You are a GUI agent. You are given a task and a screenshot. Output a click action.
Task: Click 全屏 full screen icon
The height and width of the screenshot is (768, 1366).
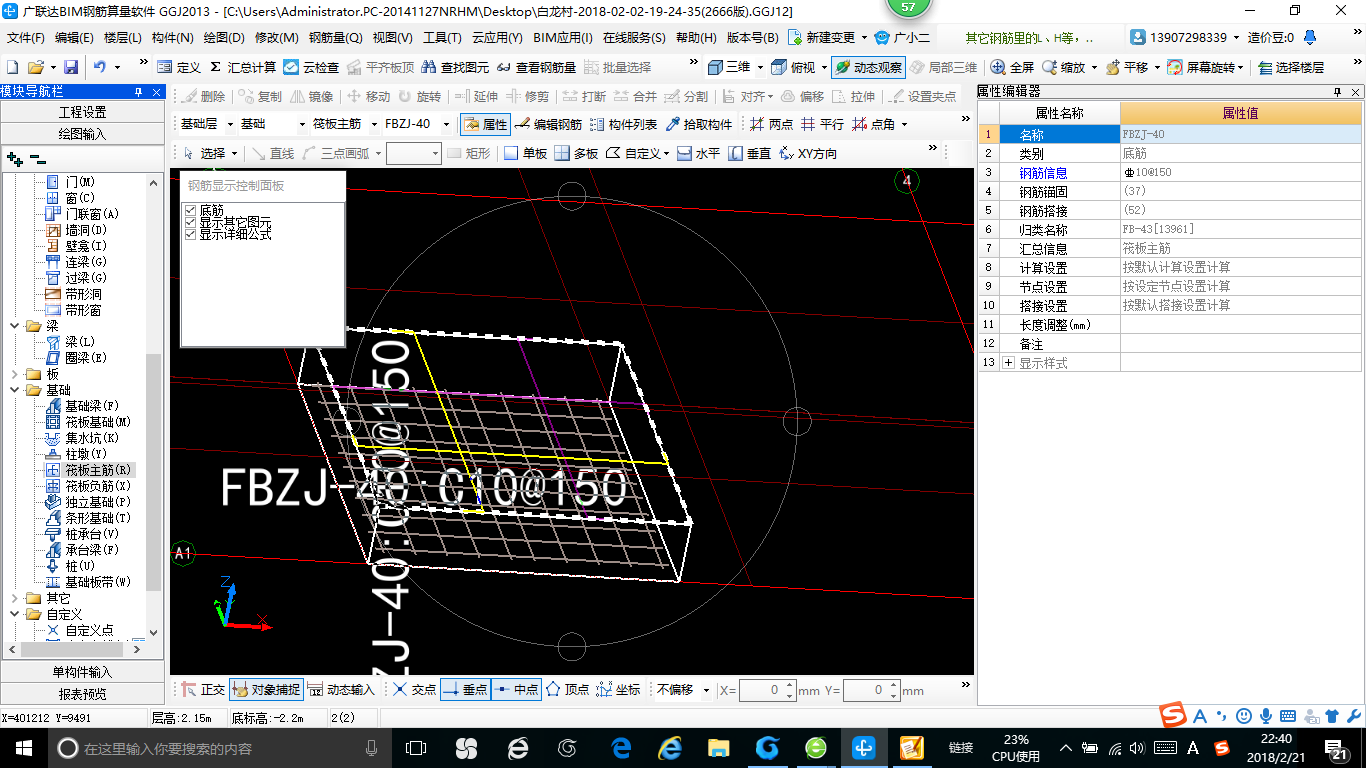(1012, 67)
